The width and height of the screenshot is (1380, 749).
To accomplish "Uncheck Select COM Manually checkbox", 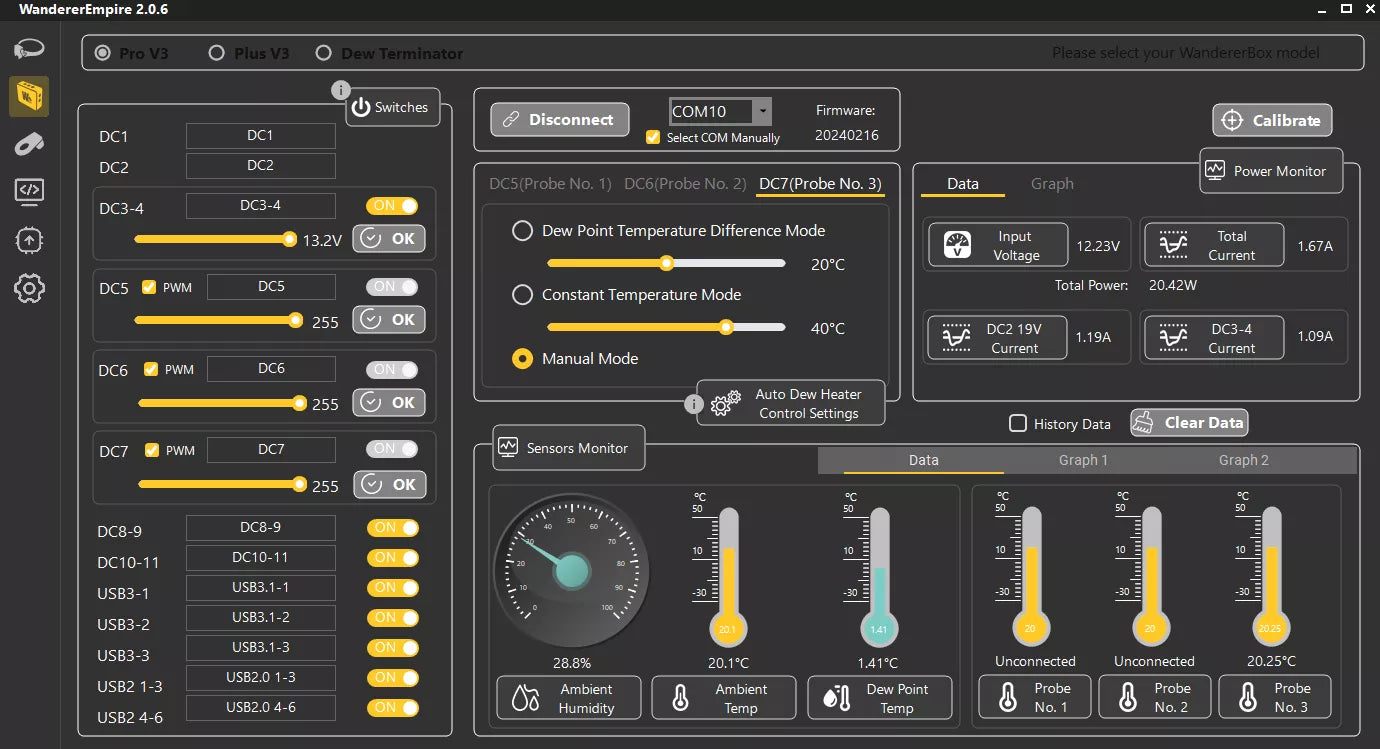I will 653,137.
